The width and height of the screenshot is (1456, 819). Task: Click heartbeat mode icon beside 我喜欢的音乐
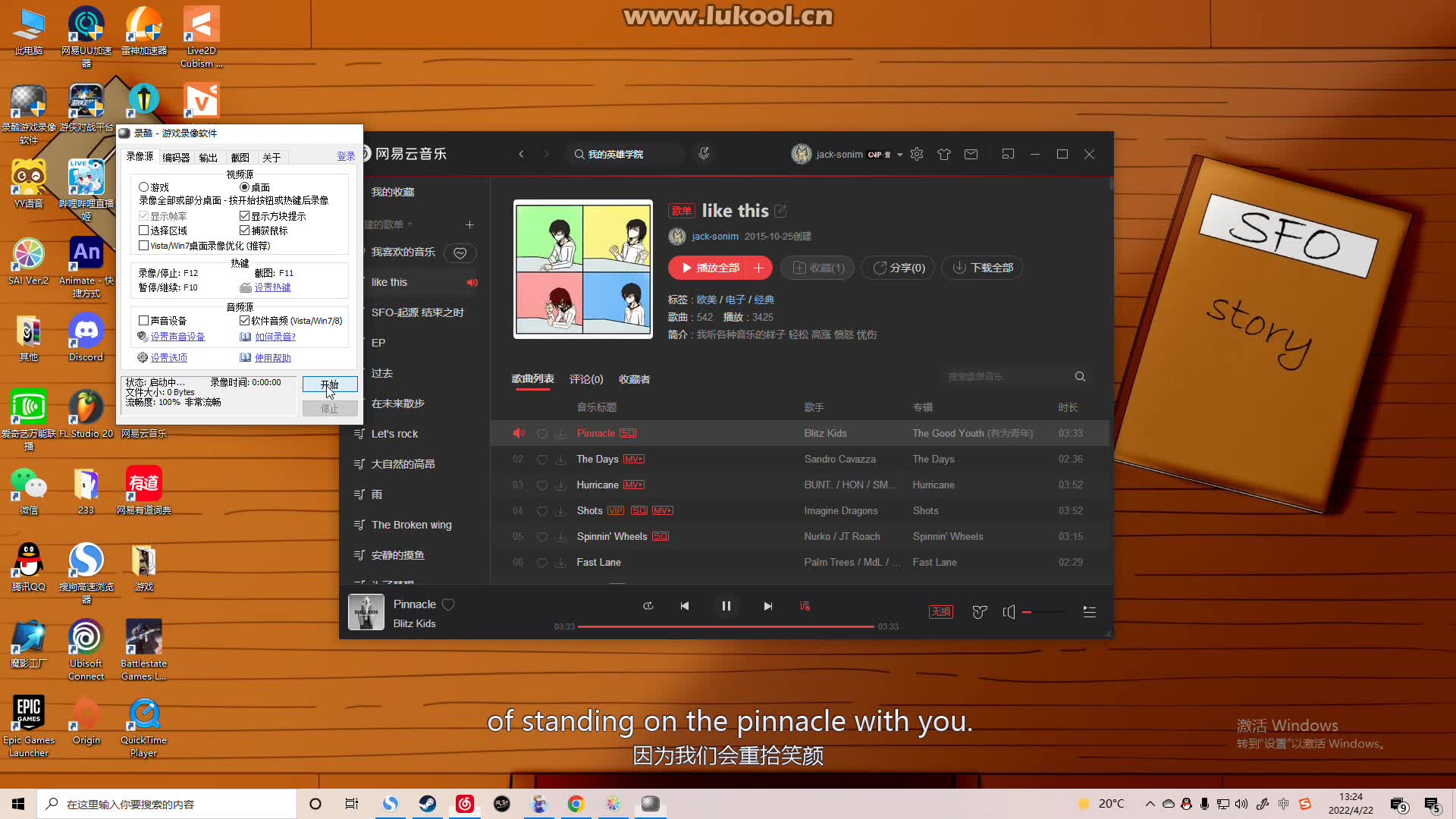point(460,253)
